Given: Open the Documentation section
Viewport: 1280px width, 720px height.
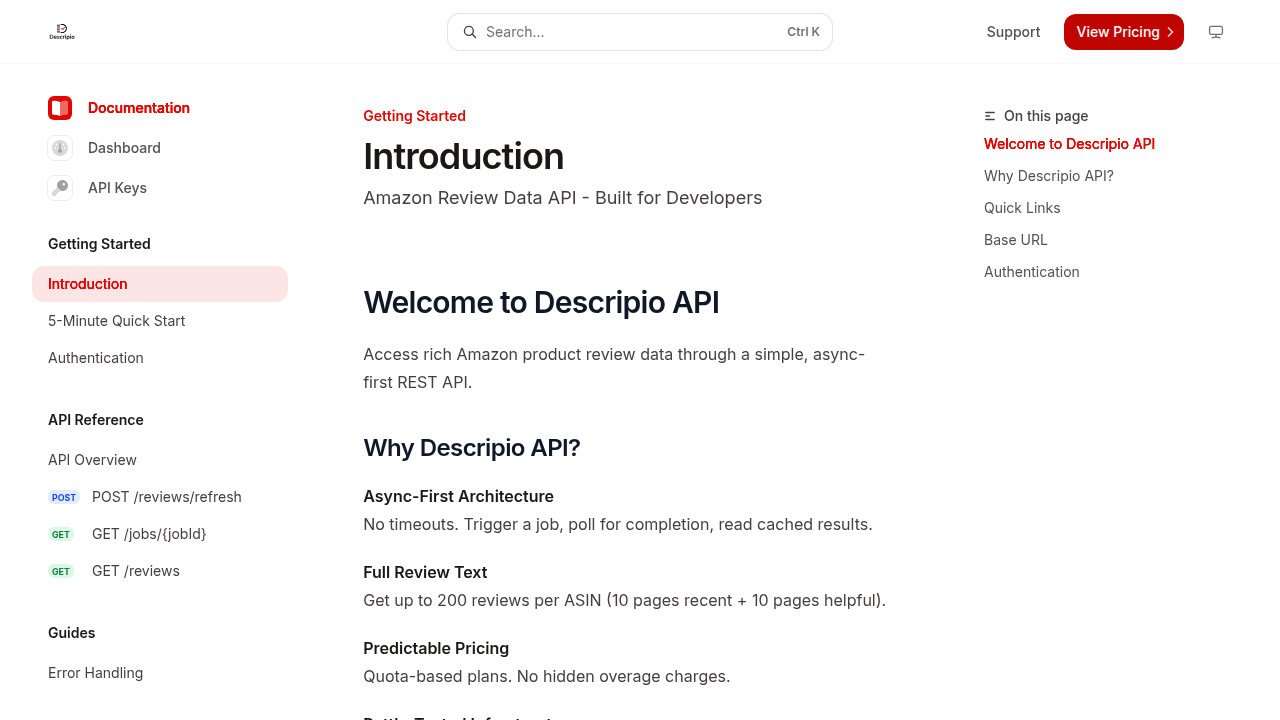Looking at the screenshot, I should [139, 108].
